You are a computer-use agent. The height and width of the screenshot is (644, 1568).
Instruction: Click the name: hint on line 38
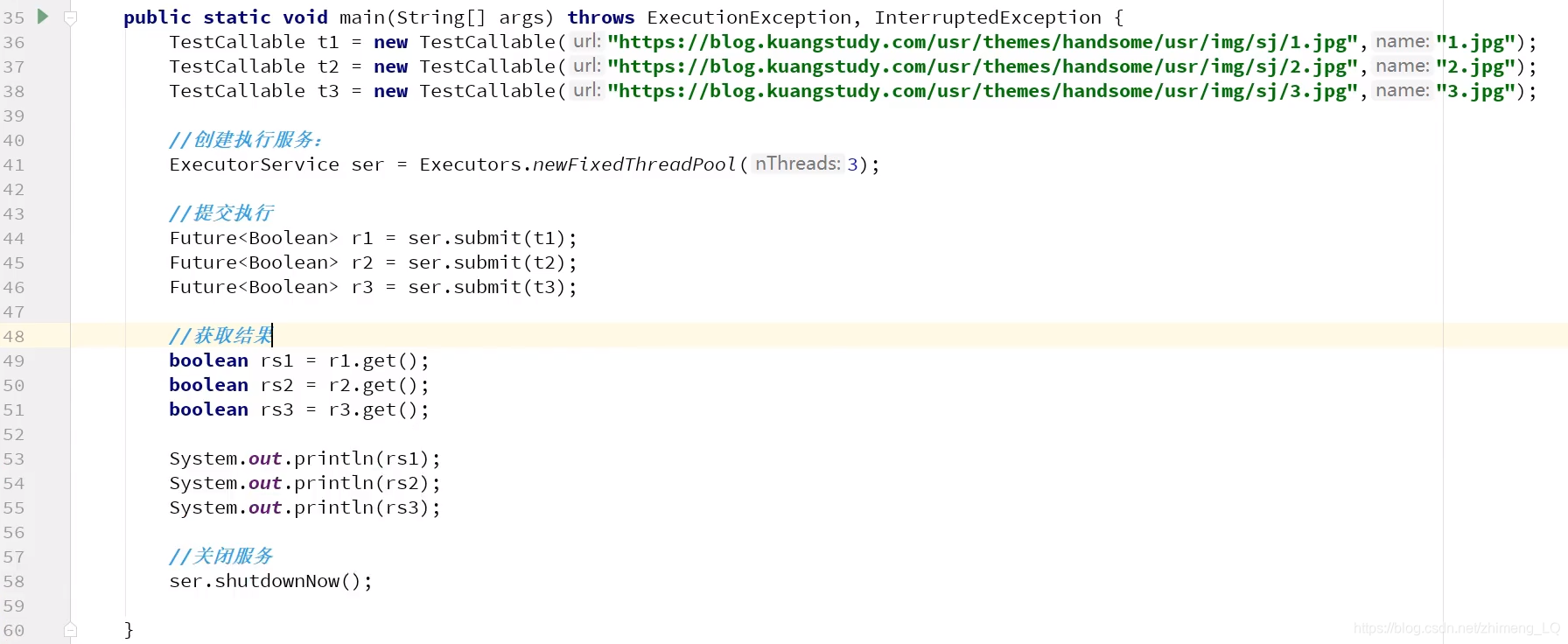click(x=1402, y=90)
